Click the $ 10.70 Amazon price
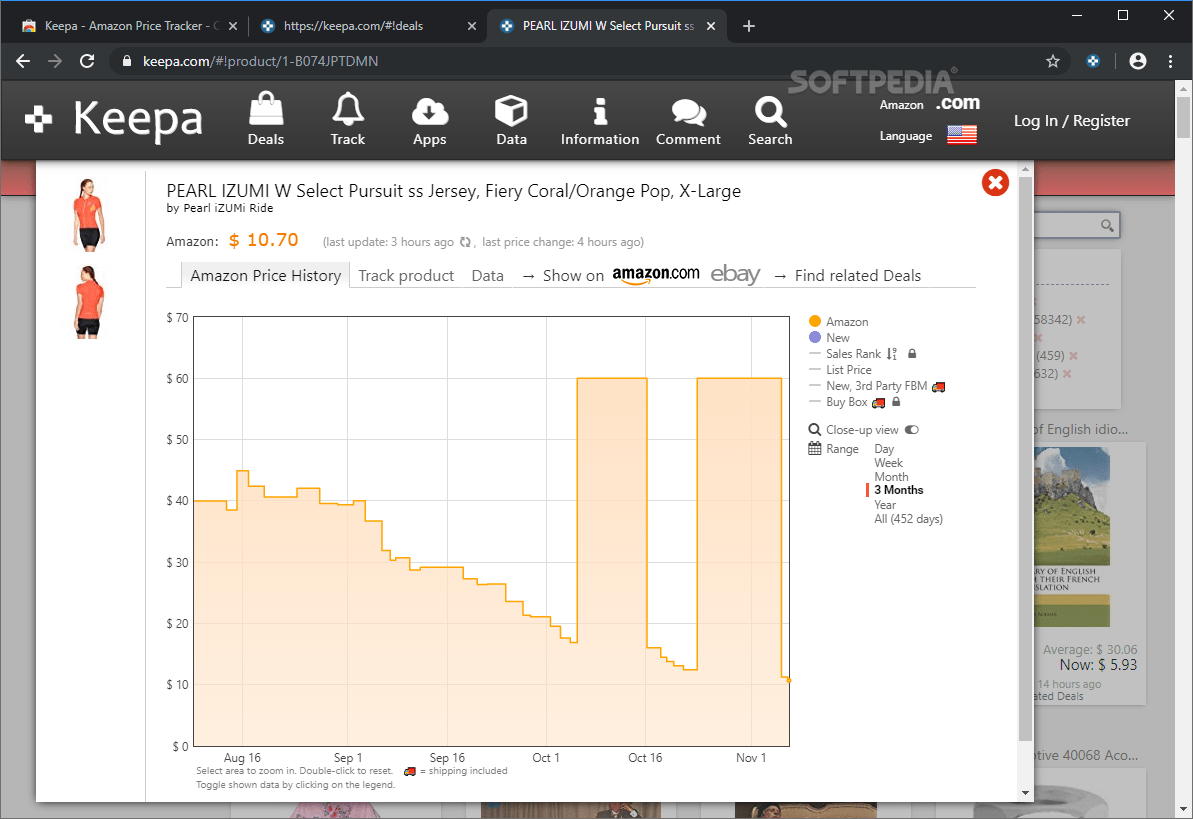1193x819 pixels. 263,241
